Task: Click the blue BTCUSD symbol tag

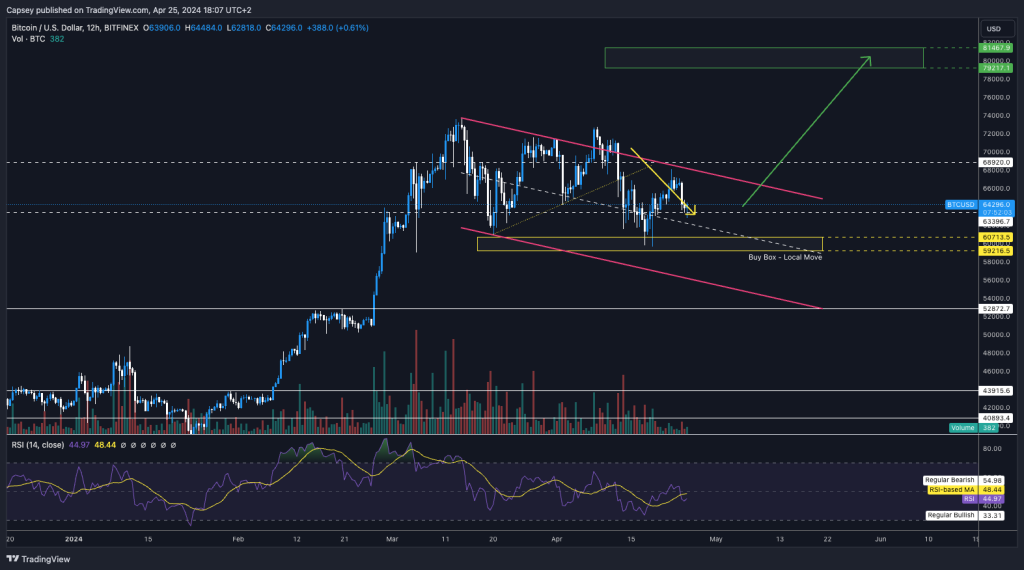Action: click(x=961, y=204)
